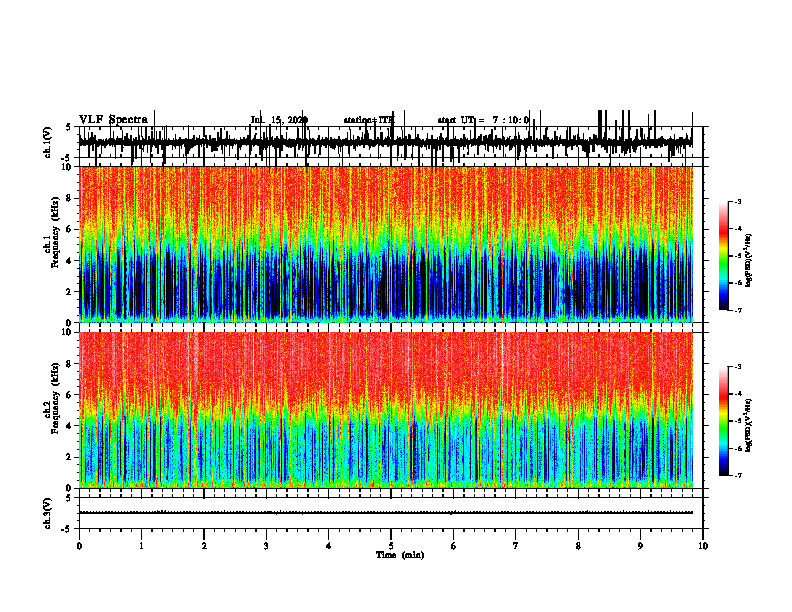The width and height of the screenshot is (792, 612).
Task: Click the ch.2 spectrogram color scale bar
Action: [x=723, y=421]
